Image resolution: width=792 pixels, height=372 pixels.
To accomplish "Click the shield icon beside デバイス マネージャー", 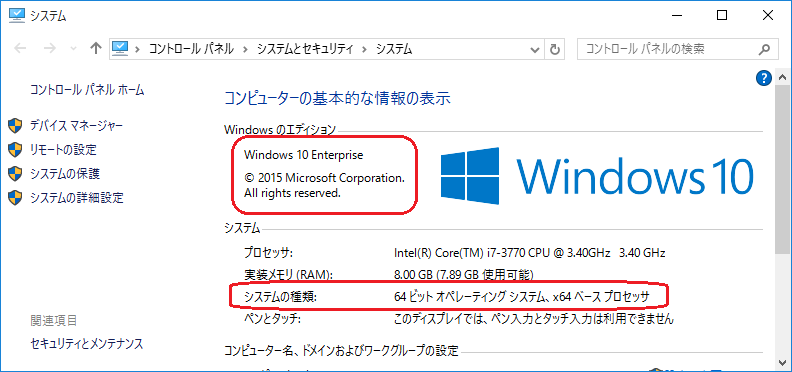I will 15,125.
